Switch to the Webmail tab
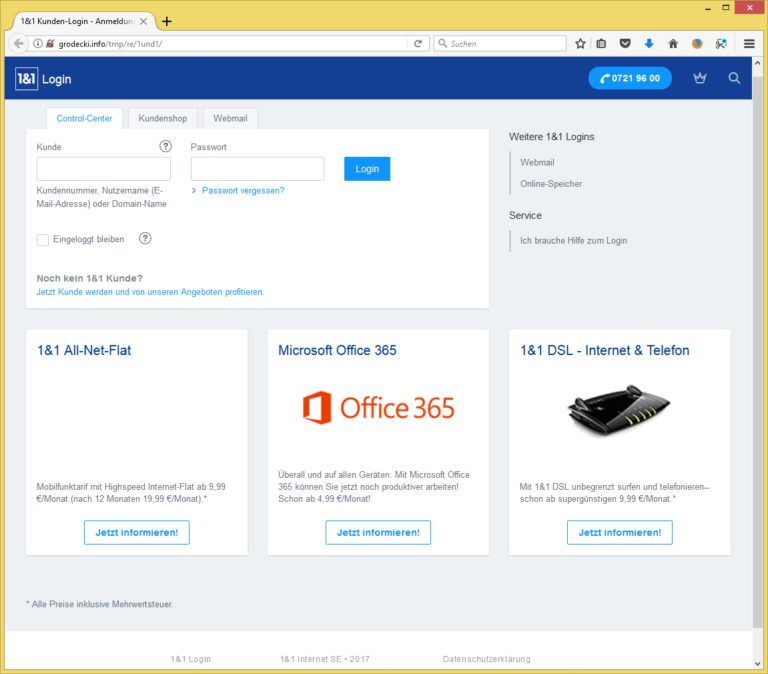This screenshot has width=768, height=674. pos(230,118)
